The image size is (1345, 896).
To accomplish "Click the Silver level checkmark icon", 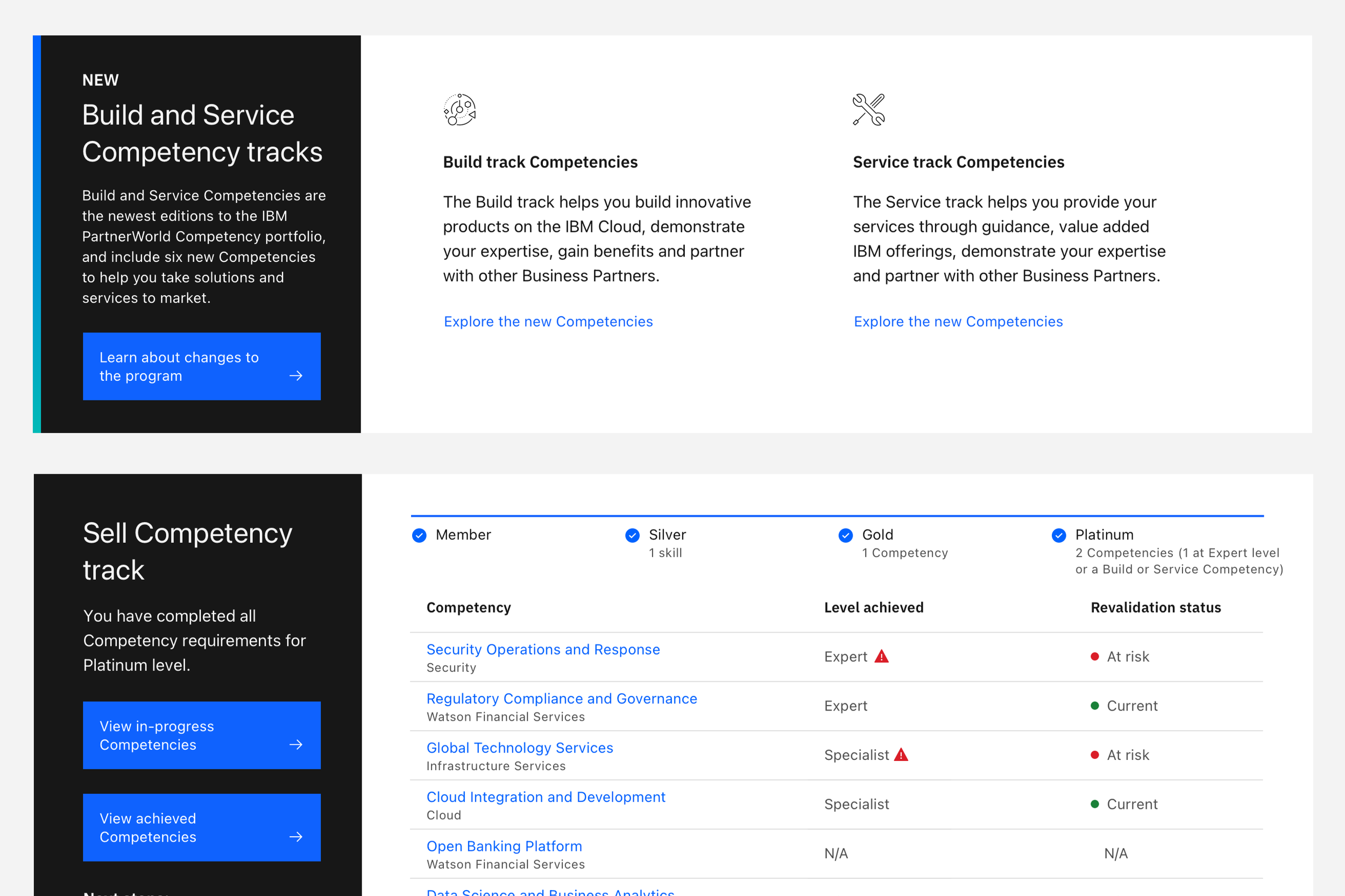I will (633, 535).
